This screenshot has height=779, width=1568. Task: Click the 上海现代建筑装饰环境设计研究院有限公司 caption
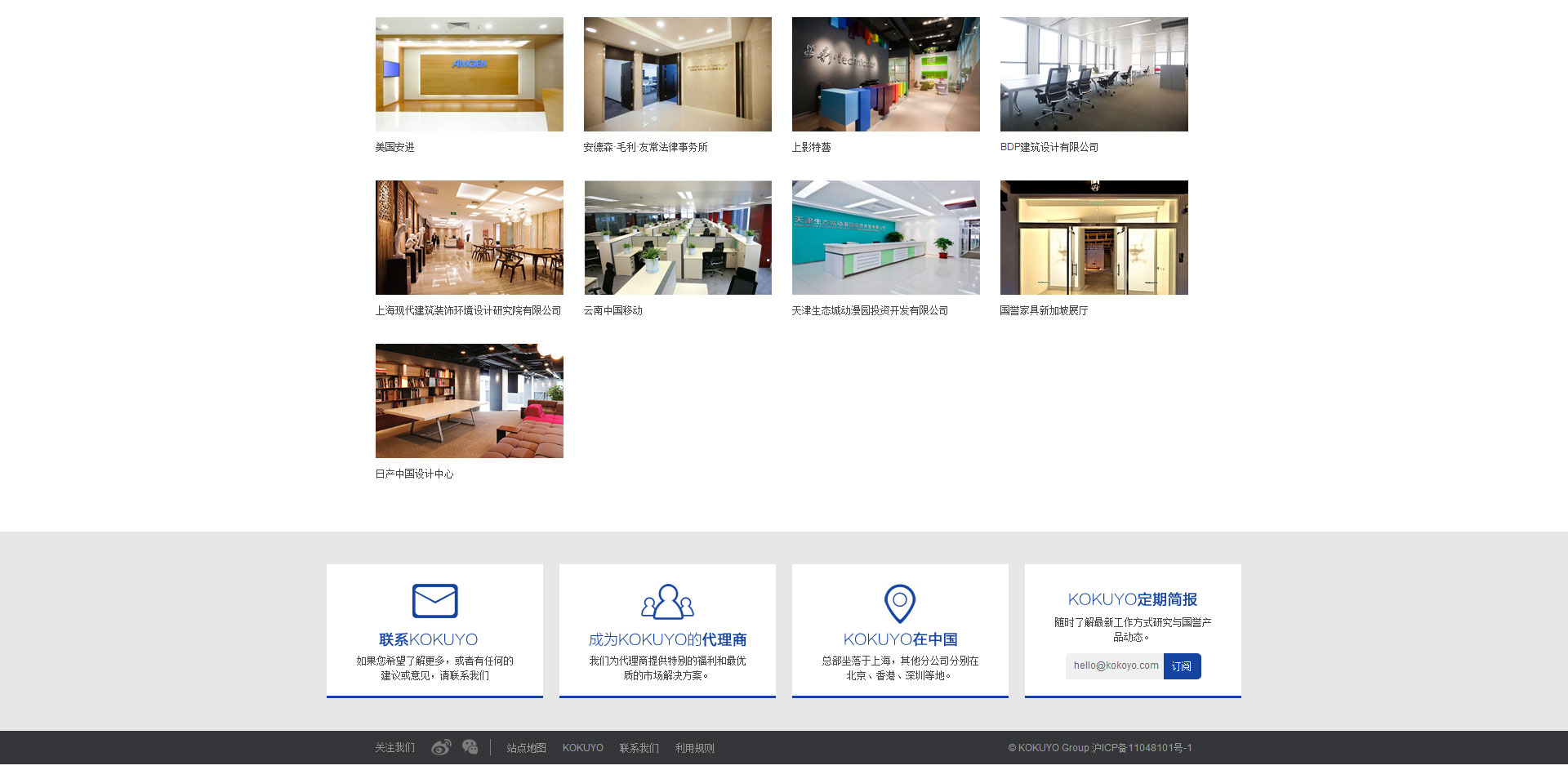[x=469, y=310]
